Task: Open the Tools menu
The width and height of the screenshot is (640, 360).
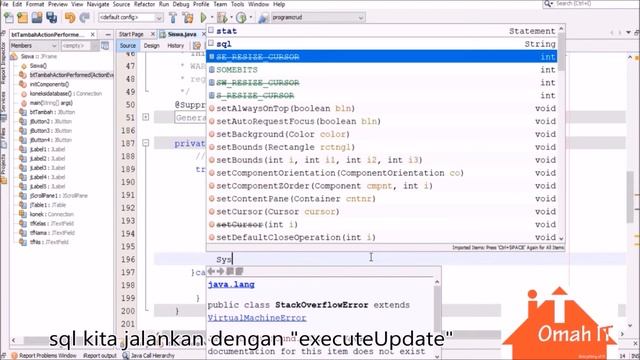Action: [x=237, y=4]
